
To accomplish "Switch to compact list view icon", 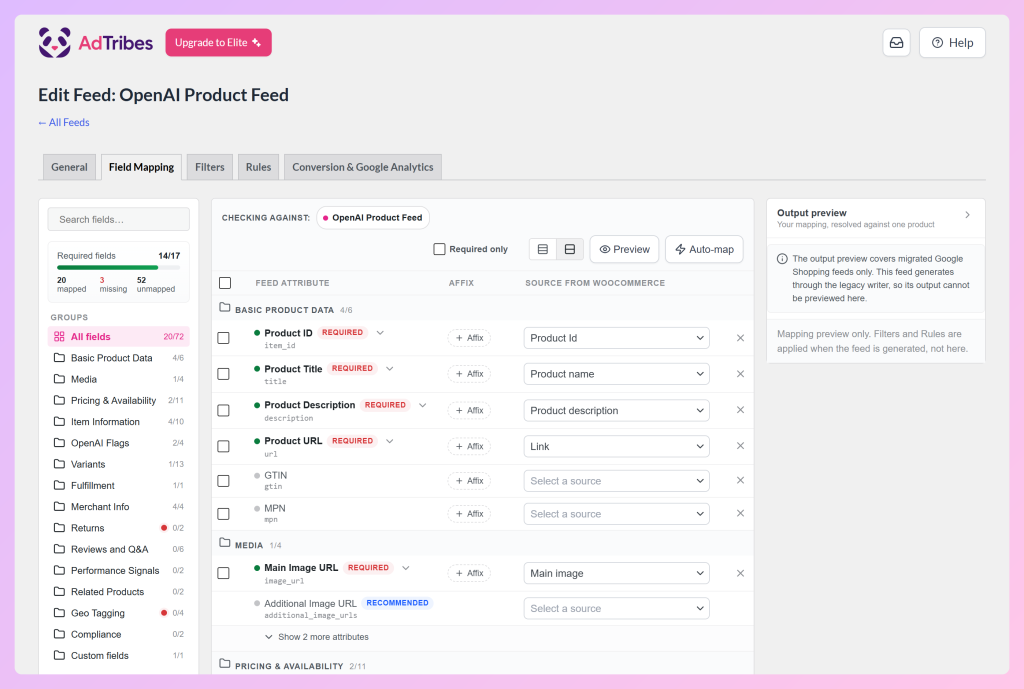I will [x=543, y=249].
